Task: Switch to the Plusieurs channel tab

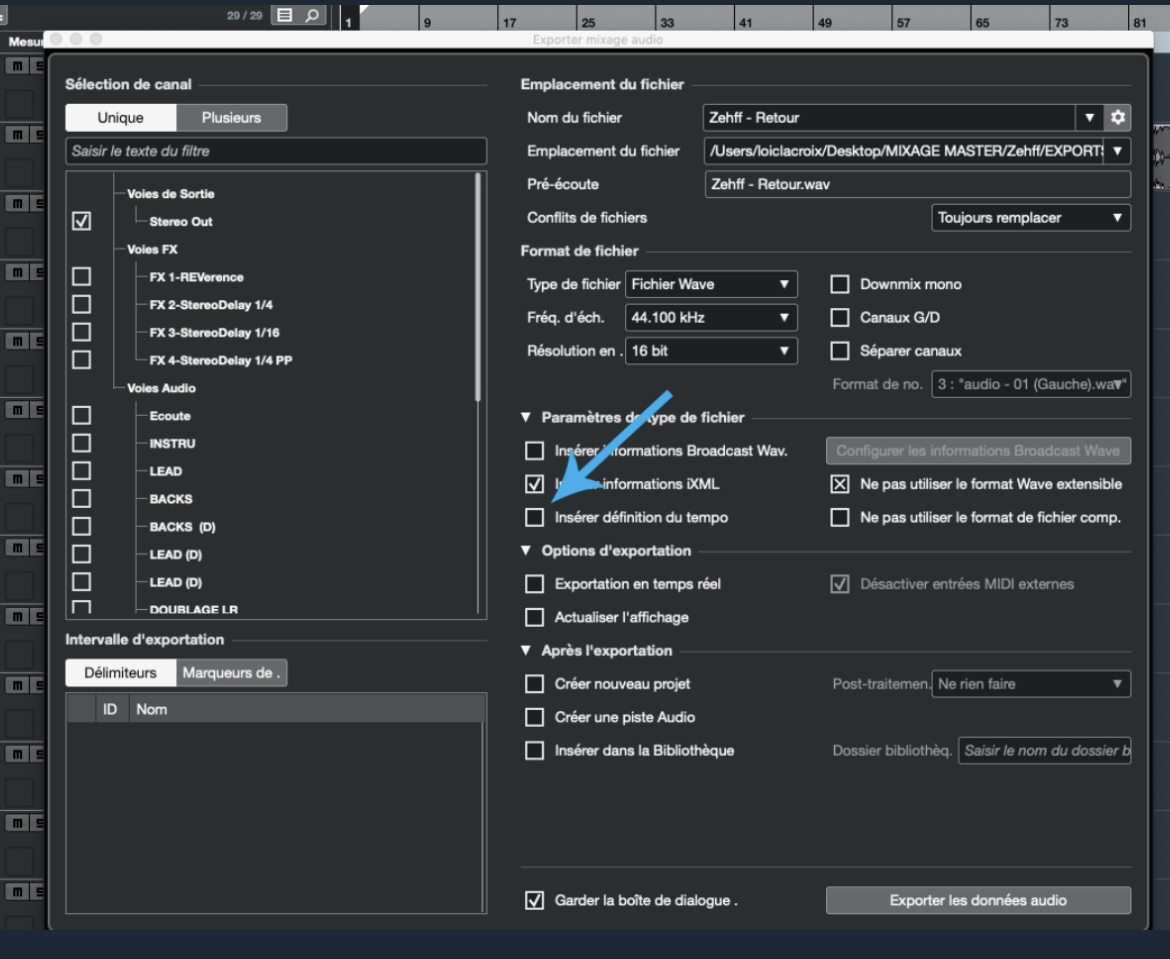Action: [x=231, y=117]
